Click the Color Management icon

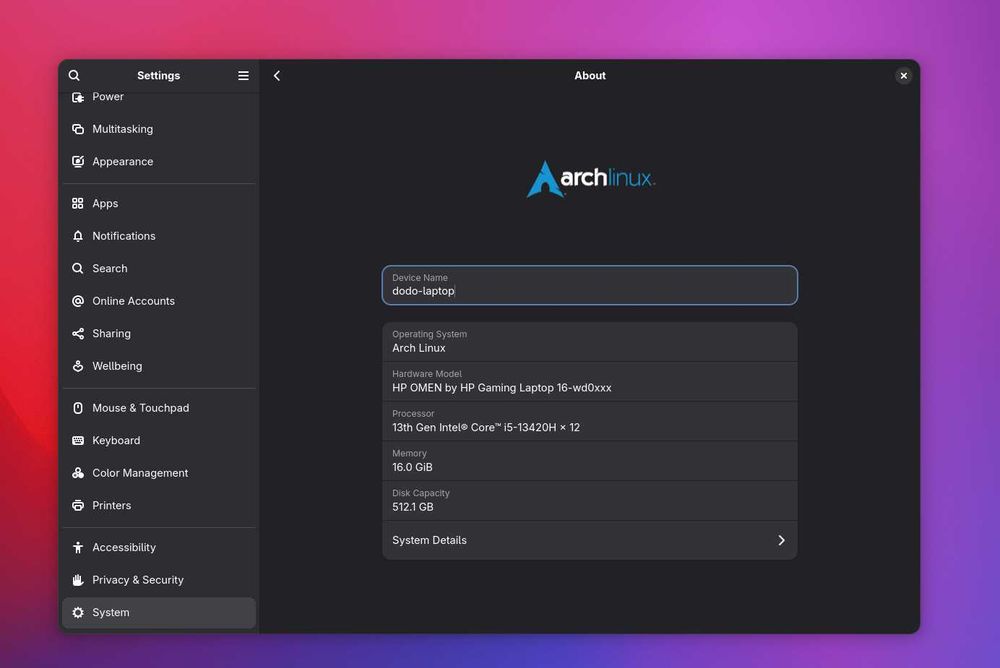78,473
